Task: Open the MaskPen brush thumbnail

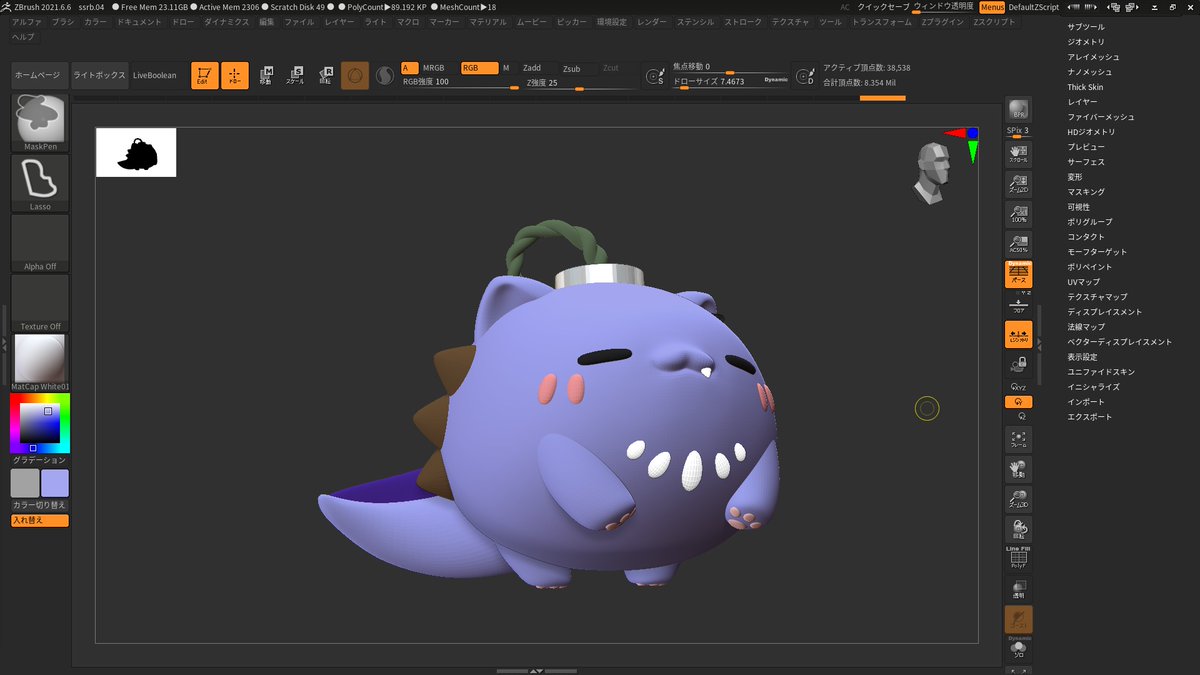Action: 40,123
